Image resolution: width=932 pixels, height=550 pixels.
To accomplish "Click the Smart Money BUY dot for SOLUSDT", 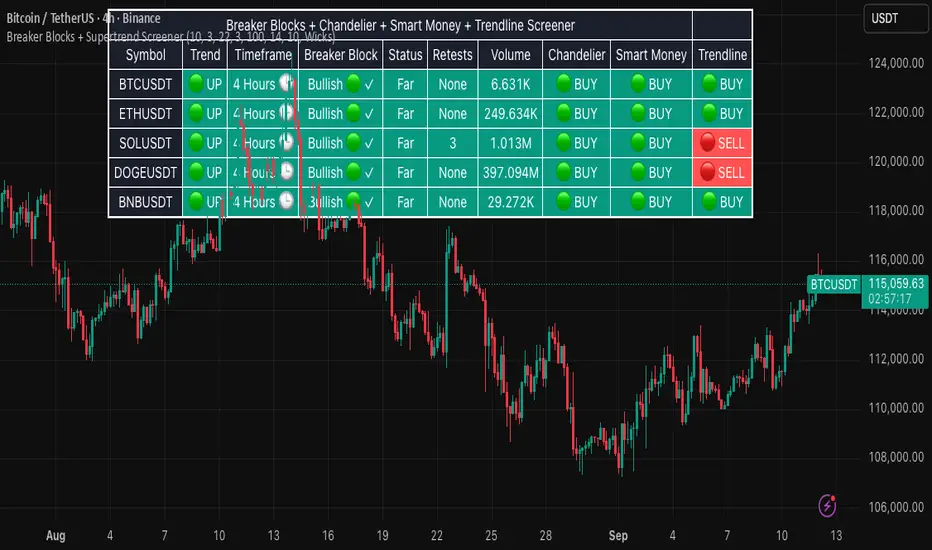I will click(x=638, y=142).
